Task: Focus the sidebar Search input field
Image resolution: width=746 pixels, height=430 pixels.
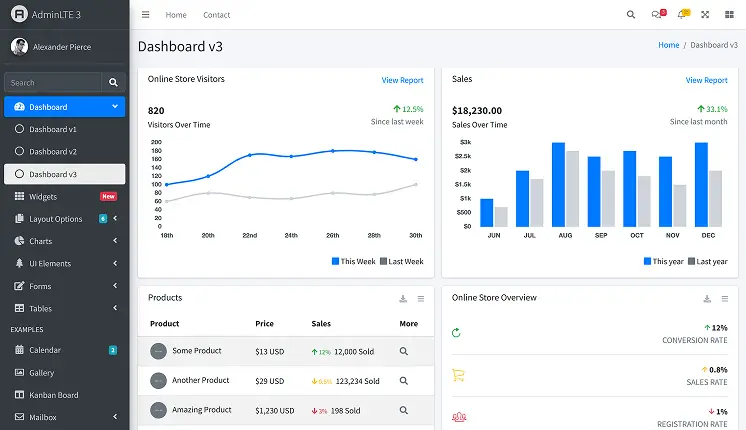Action: pyautogui.click(x=53, y=82)
